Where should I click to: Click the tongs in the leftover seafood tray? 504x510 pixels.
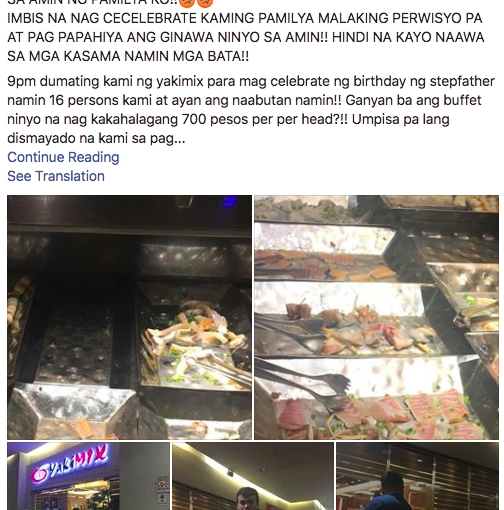(x=218, y=370)
